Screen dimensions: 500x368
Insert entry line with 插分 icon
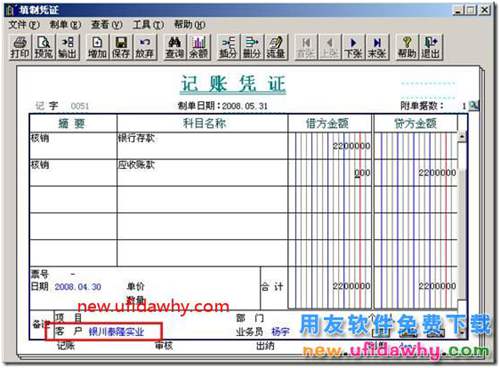[x=228, y=47]
